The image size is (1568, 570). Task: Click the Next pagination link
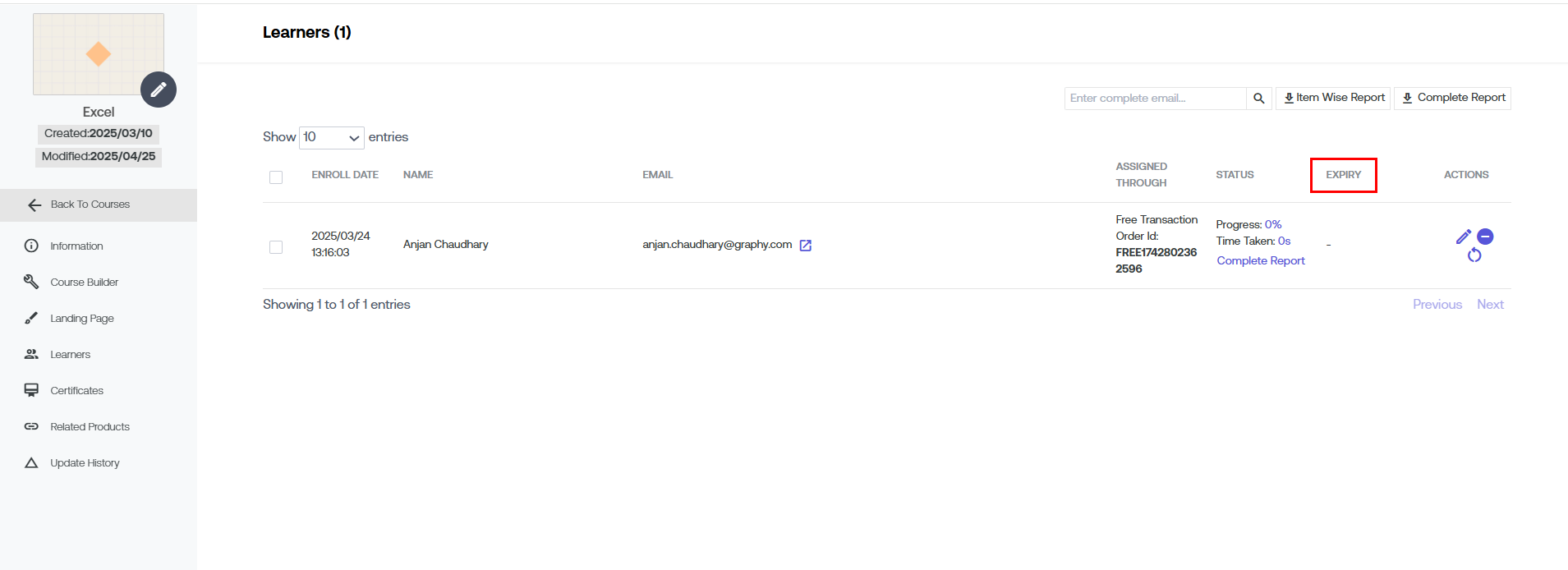[1490, 304]
